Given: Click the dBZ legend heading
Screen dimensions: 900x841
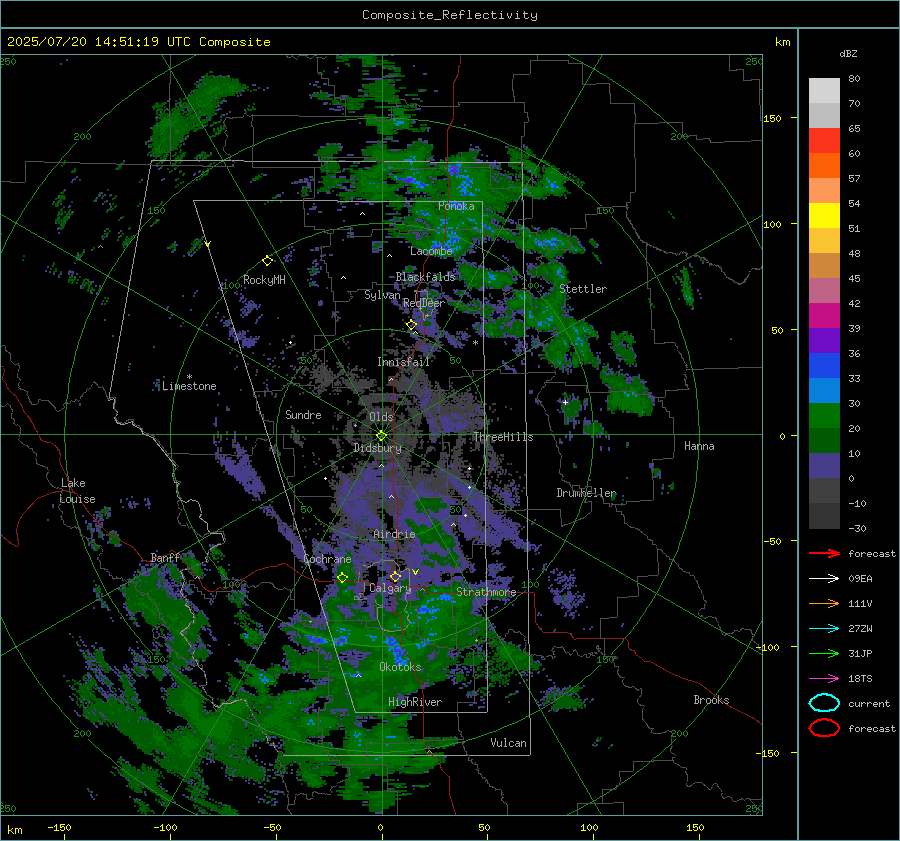Looking at the screenshot, I should pos(848,53).
